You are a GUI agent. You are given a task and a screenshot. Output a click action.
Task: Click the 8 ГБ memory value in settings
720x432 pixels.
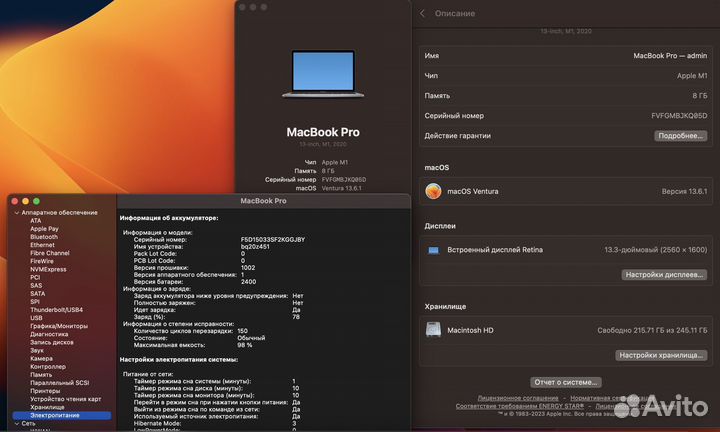point(700,95)
